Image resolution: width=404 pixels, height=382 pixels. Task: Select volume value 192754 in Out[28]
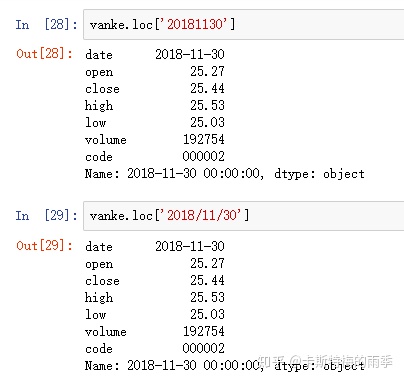pyautogui.click(x=204, y=139)
